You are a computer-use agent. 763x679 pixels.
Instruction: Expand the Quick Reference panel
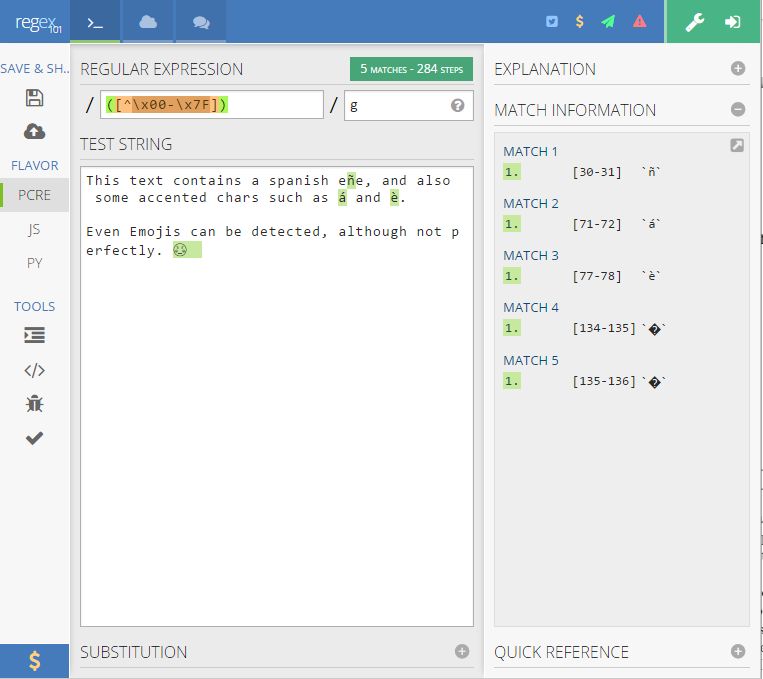click(x=738, y=651)
